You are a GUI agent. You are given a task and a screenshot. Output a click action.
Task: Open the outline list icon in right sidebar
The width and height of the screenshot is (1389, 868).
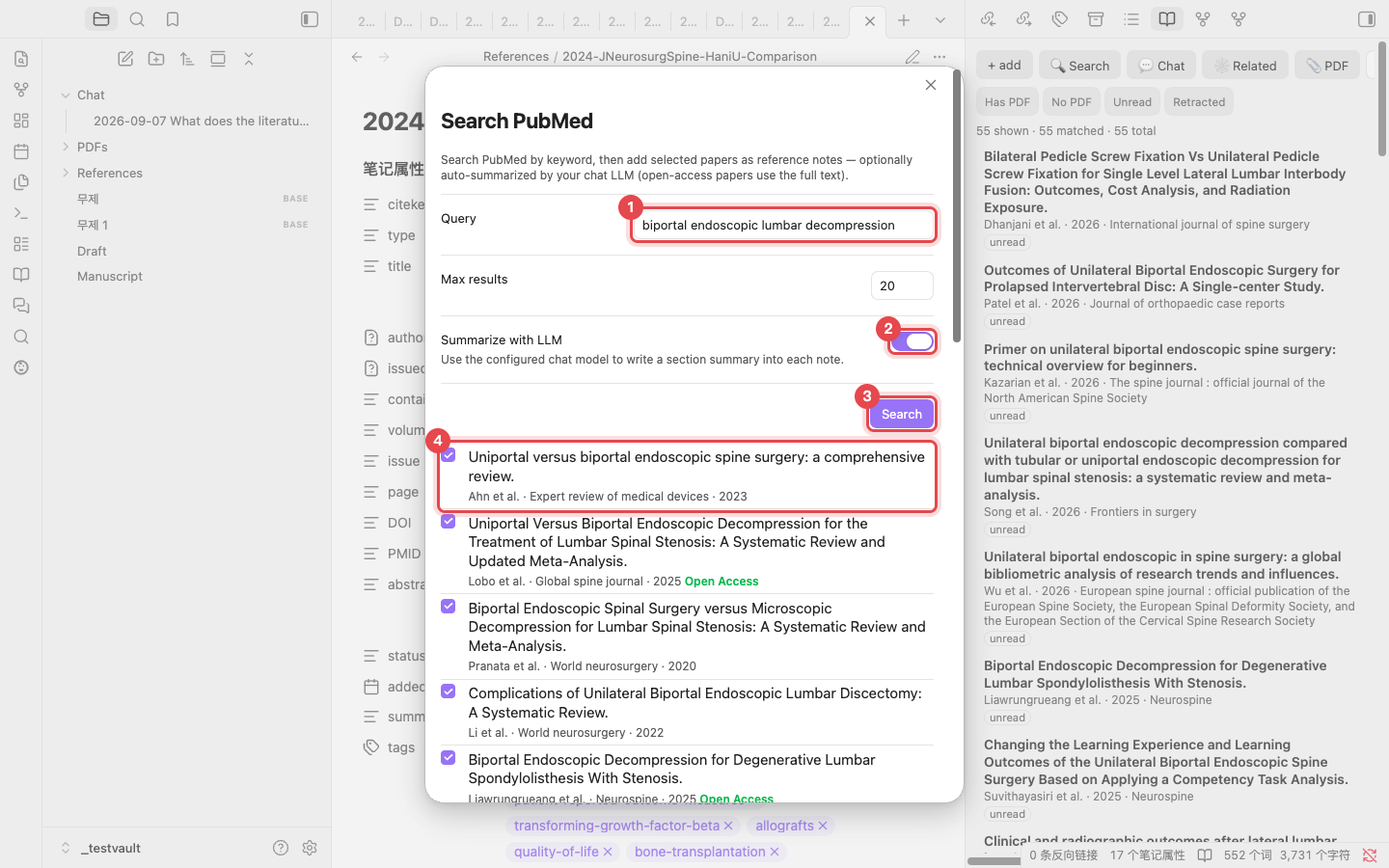point(1130,19)
